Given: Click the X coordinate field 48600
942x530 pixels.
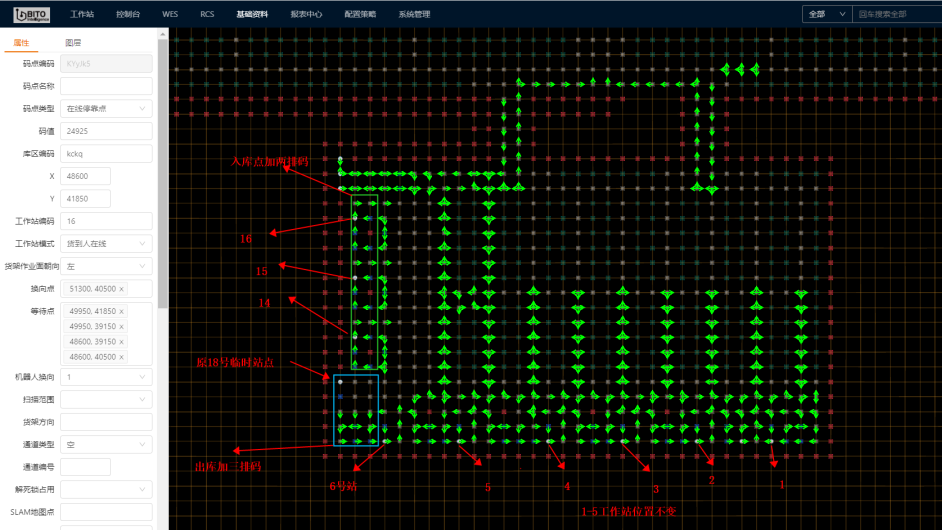Looking at the screenshot, I should tap(85, 176).
